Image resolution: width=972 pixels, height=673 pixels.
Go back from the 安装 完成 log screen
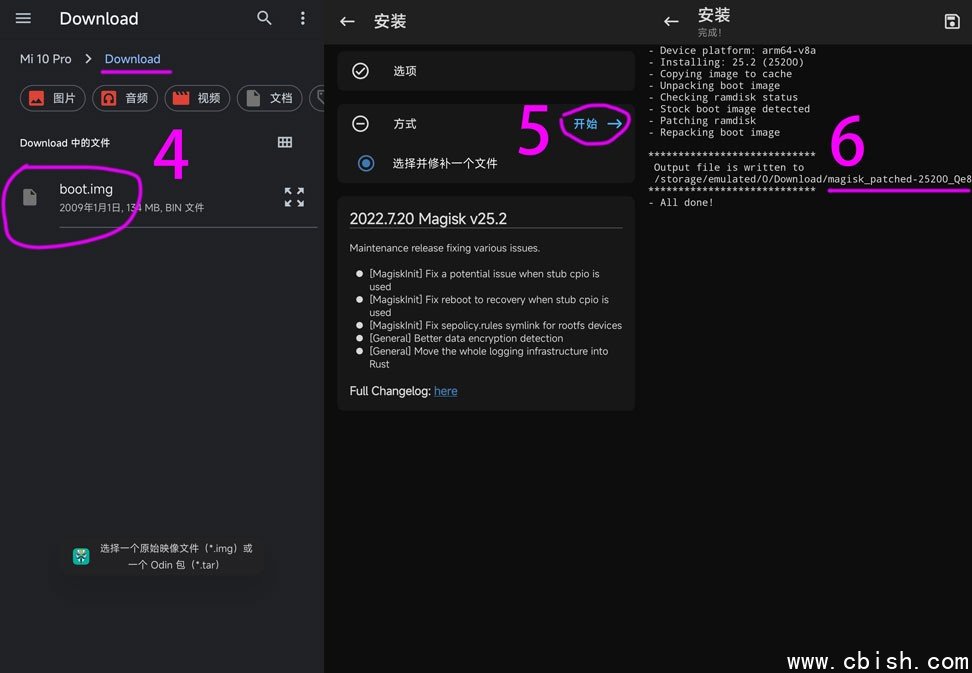tap(671, 22)
